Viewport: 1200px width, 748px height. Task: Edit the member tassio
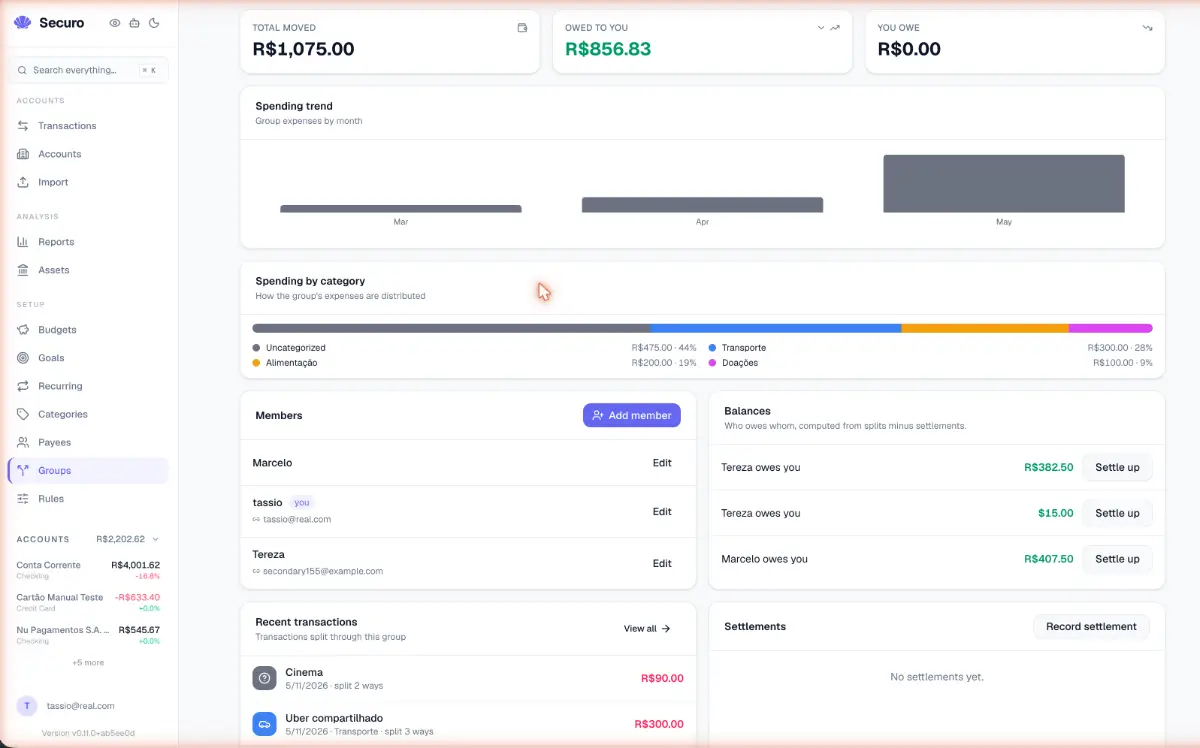[x=662, y=511]
